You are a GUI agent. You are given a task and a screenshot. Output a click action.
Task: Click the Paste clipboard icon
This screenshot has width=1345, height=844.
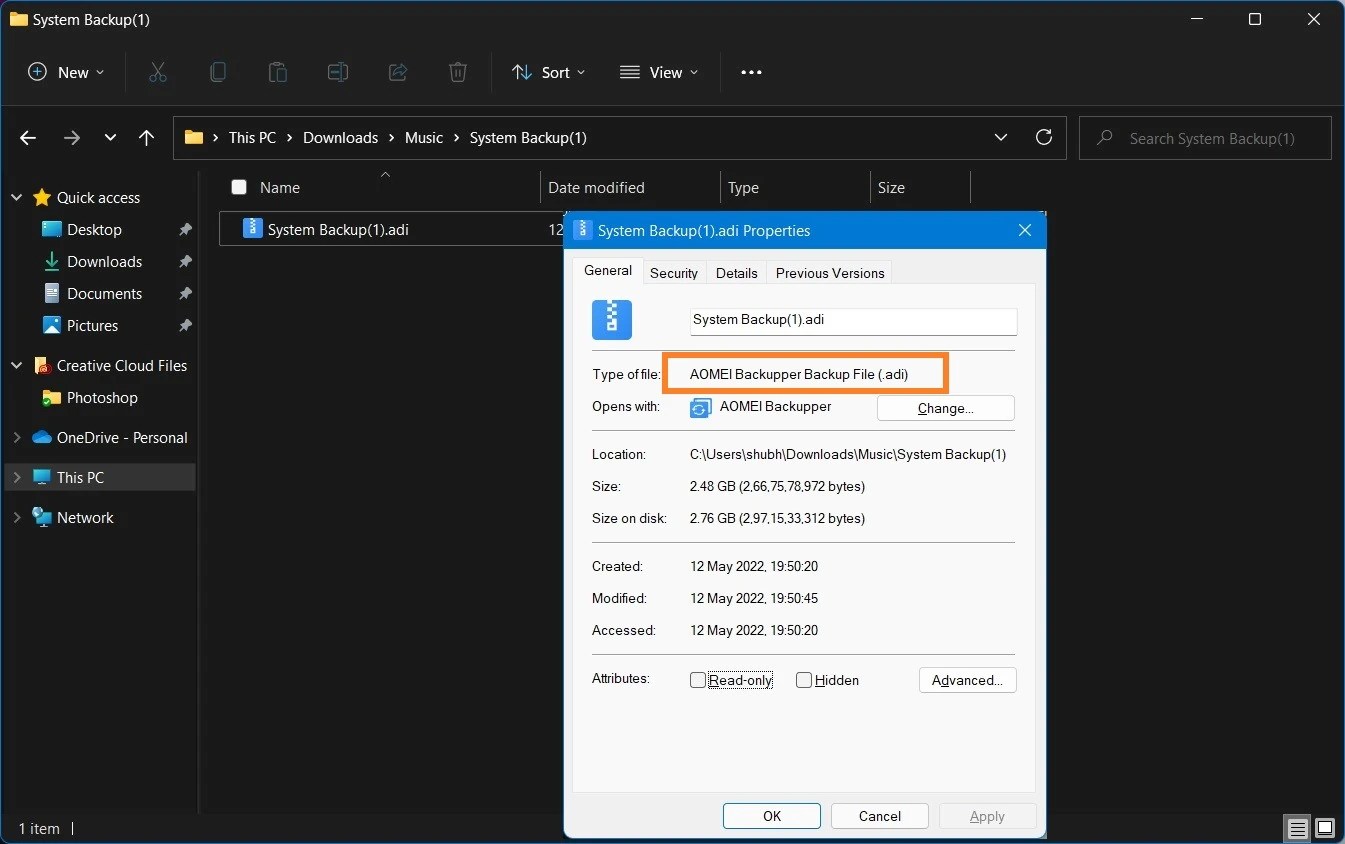pos(277,72)
